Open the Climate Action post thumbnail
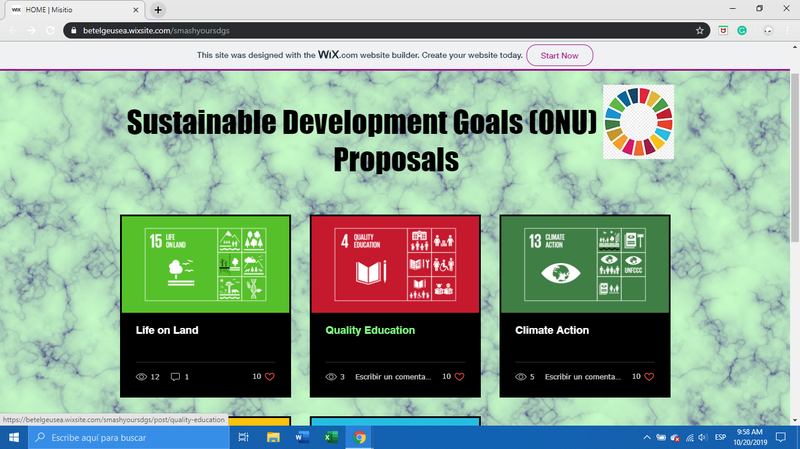Viewport: 800px width, 449px height. [x=585, y=264]
